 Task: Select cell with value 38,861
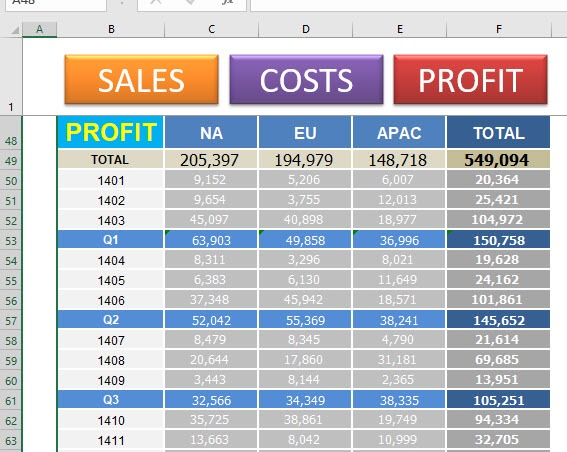[x=305, y=420]
